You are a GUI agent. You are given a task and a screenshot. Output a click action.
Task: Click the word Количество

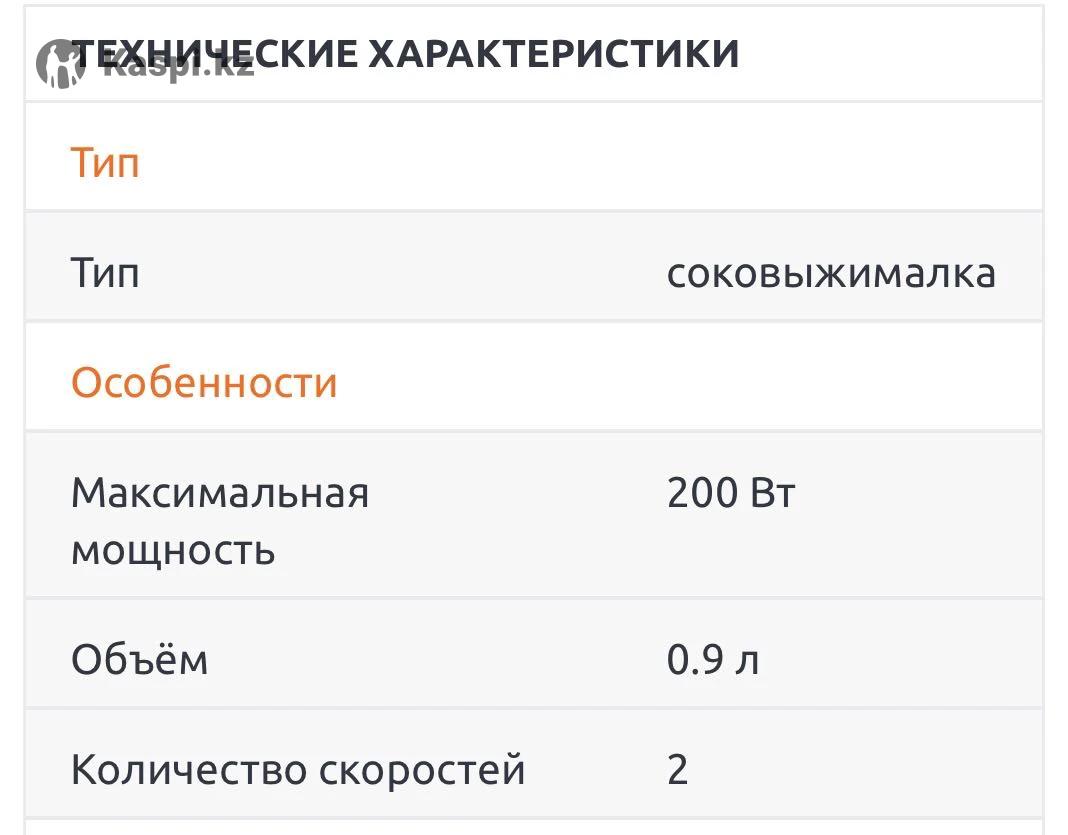tap(188, 770)
